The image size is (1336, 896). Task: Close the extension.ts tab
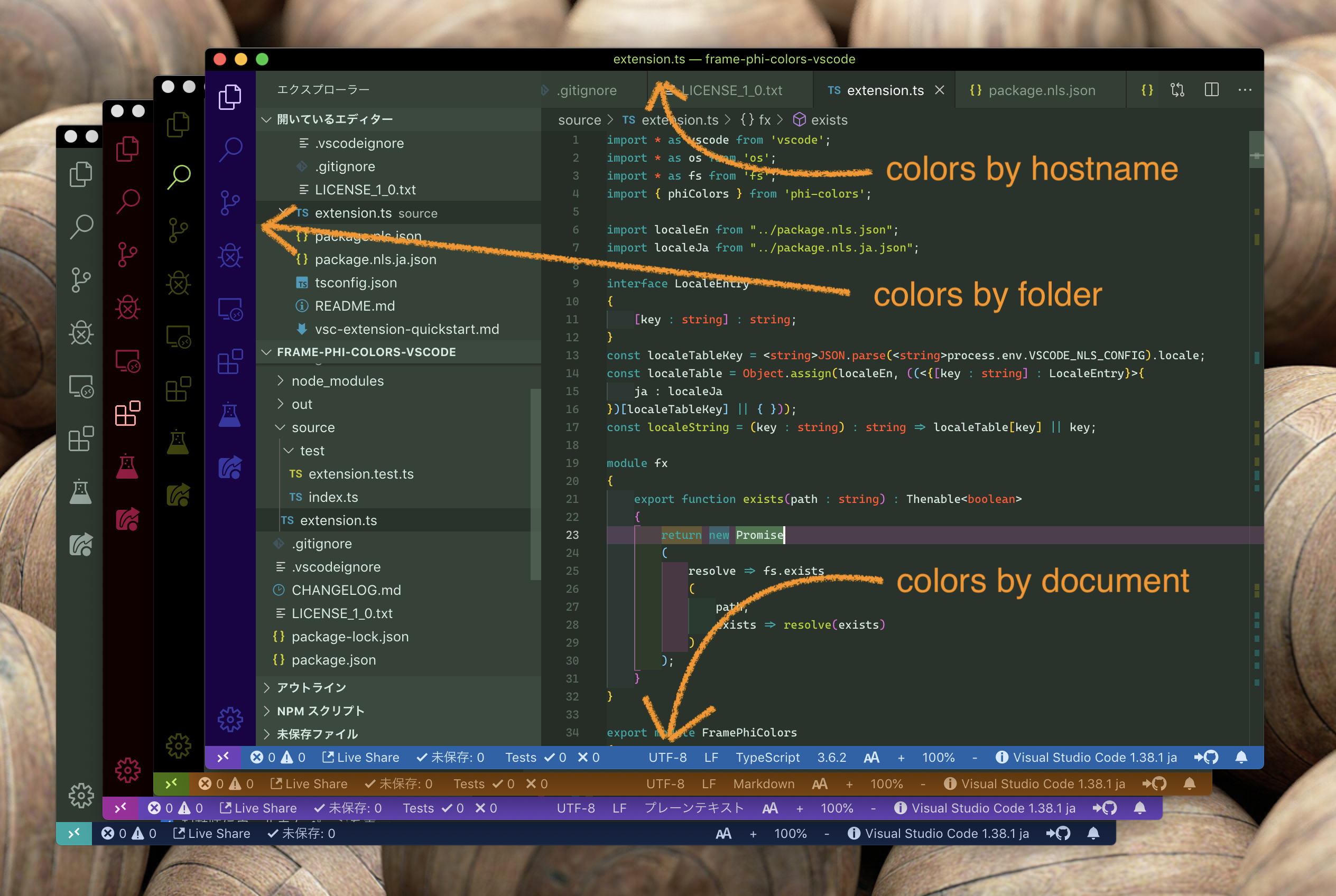[939, 90]
